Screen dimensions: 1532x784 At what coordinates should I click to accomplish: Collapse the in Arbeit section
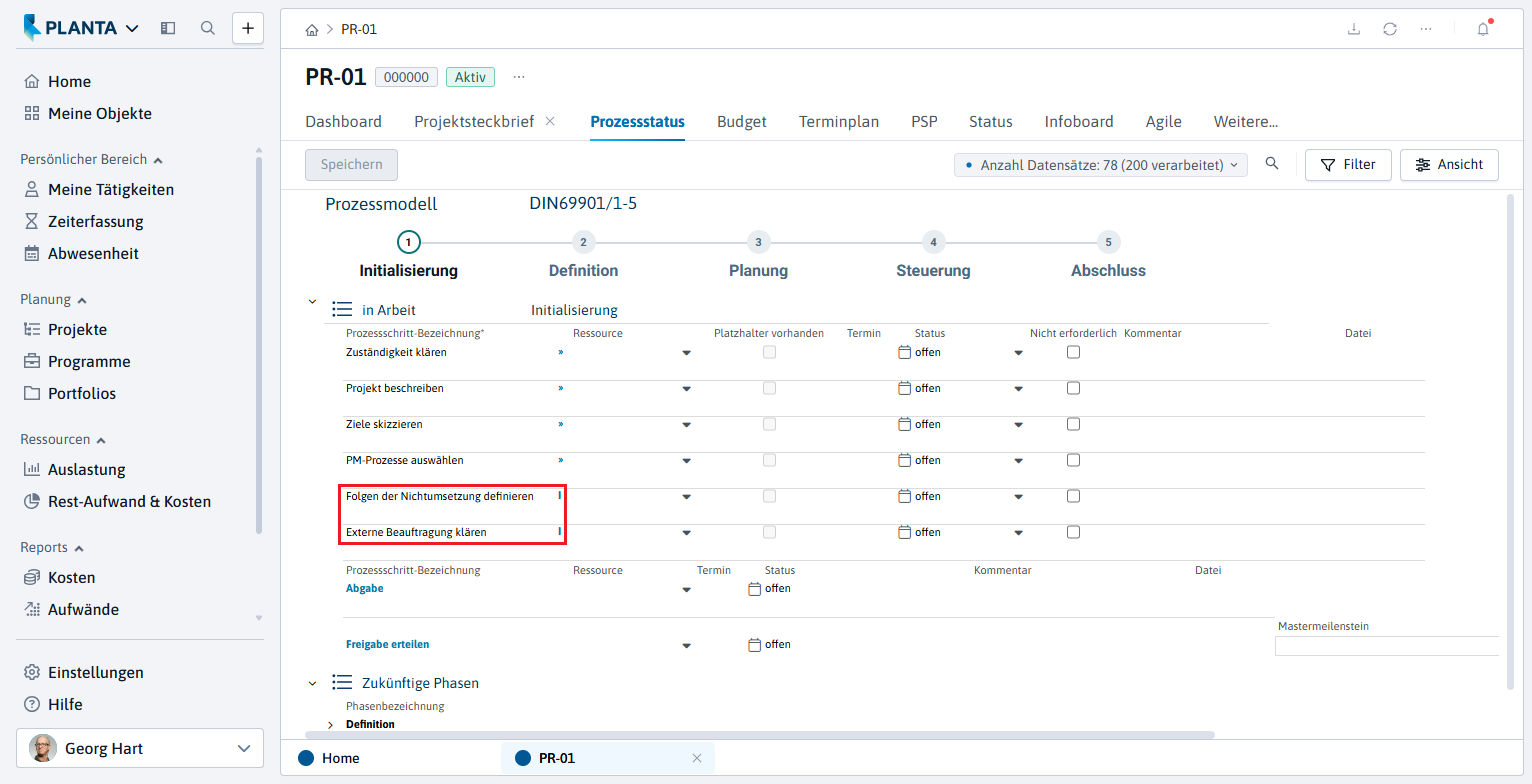pos(312,301)
